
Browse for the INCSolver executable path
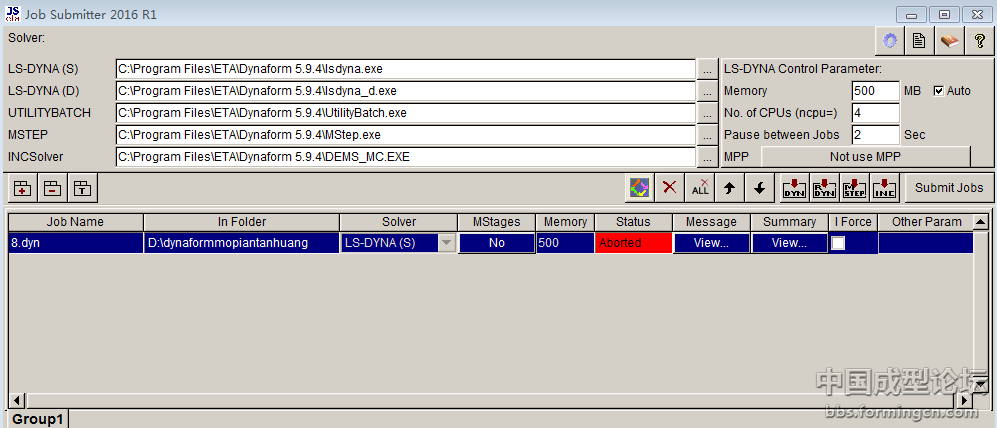coord(707,157)
